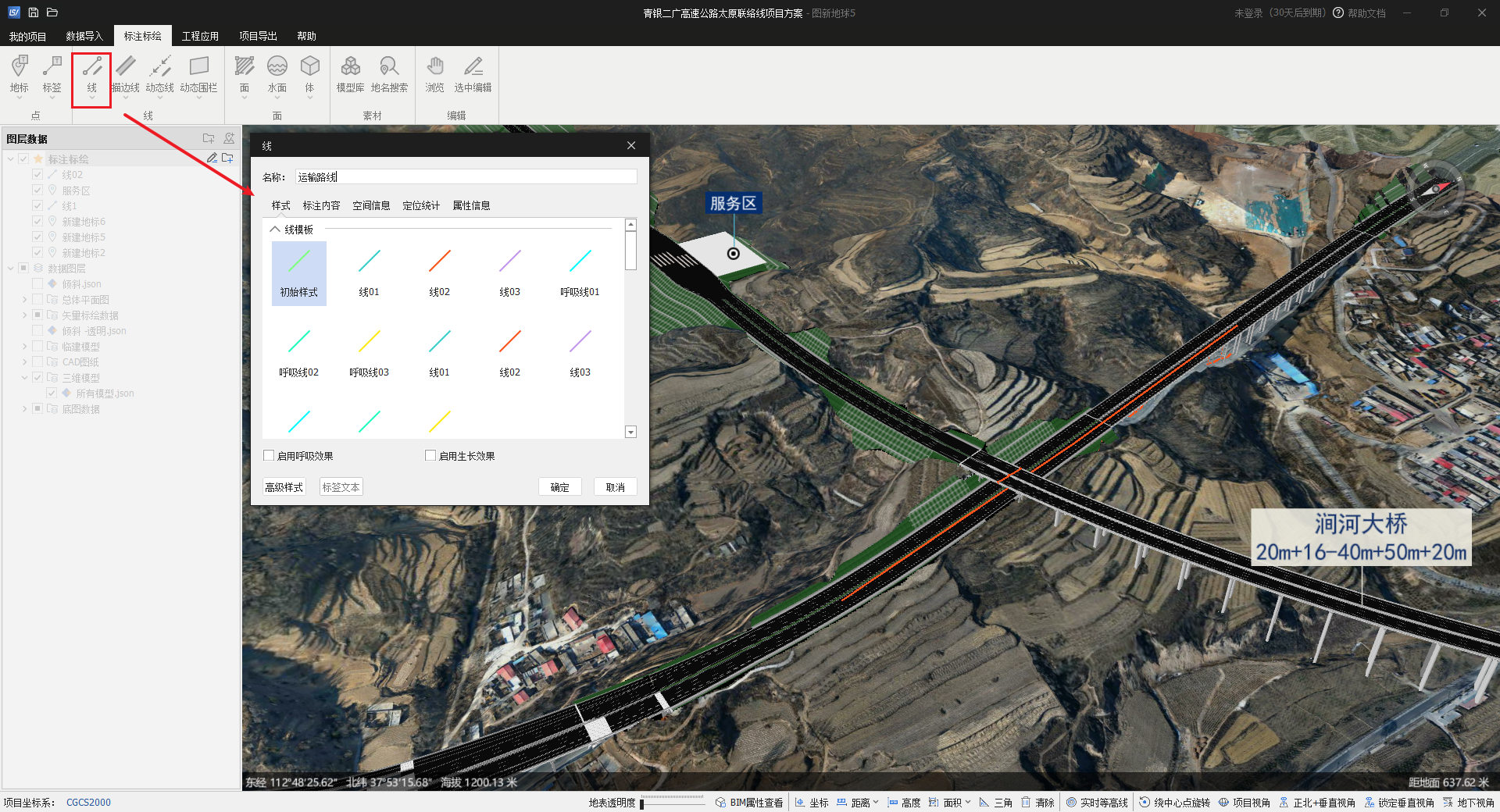Toggle visibility checkbox for 服务区 layer

37,191
